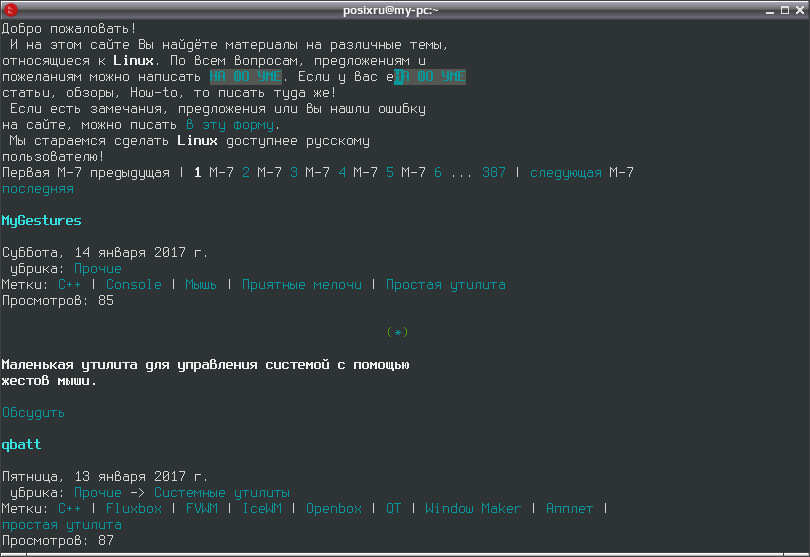810x557 pixels.
Task: Click the window title 'posixru@my-pc:~'
Action: coord(391,10)
